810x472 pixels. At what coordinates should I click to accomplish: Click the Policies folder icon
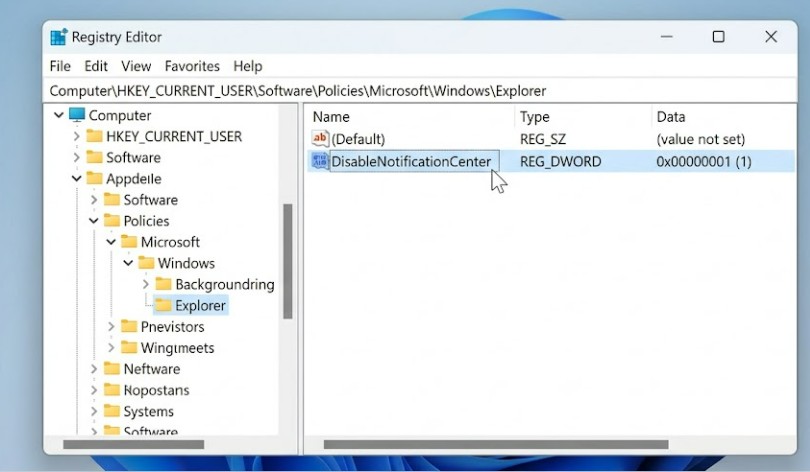pos(112,221)
